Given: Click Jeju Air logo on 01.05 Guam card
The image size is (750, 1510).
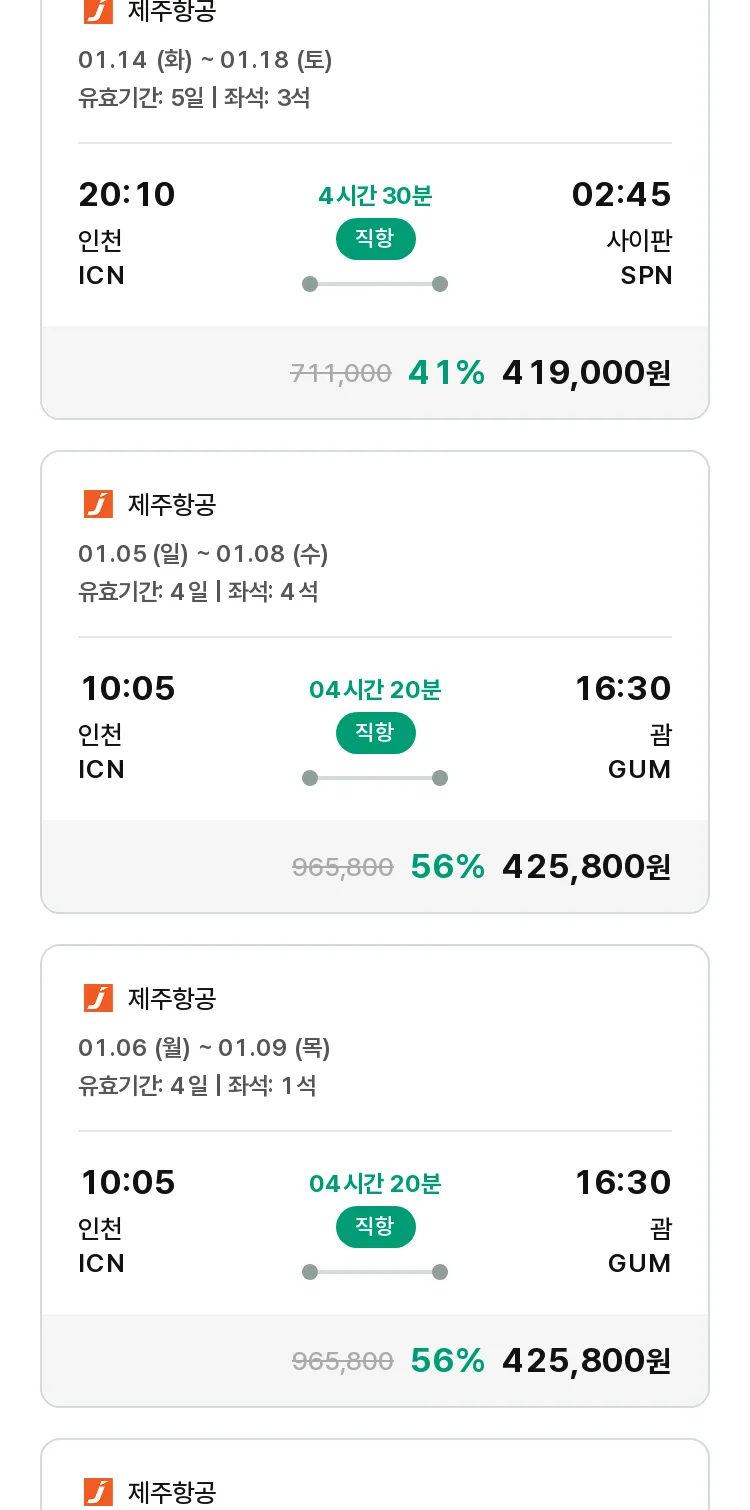Looking at the screenshot, I should click(x=98, y=504).
